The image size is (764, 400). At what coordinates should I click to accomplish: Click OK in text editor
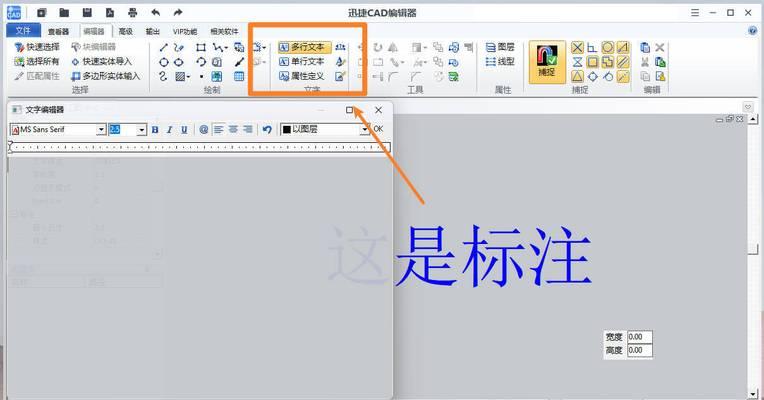pyautogui.click(x=378, y=129)
